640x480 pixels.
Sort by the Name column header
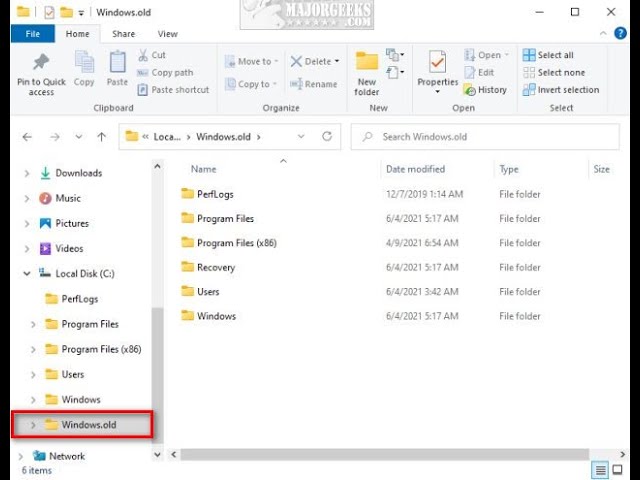[203, 169]
